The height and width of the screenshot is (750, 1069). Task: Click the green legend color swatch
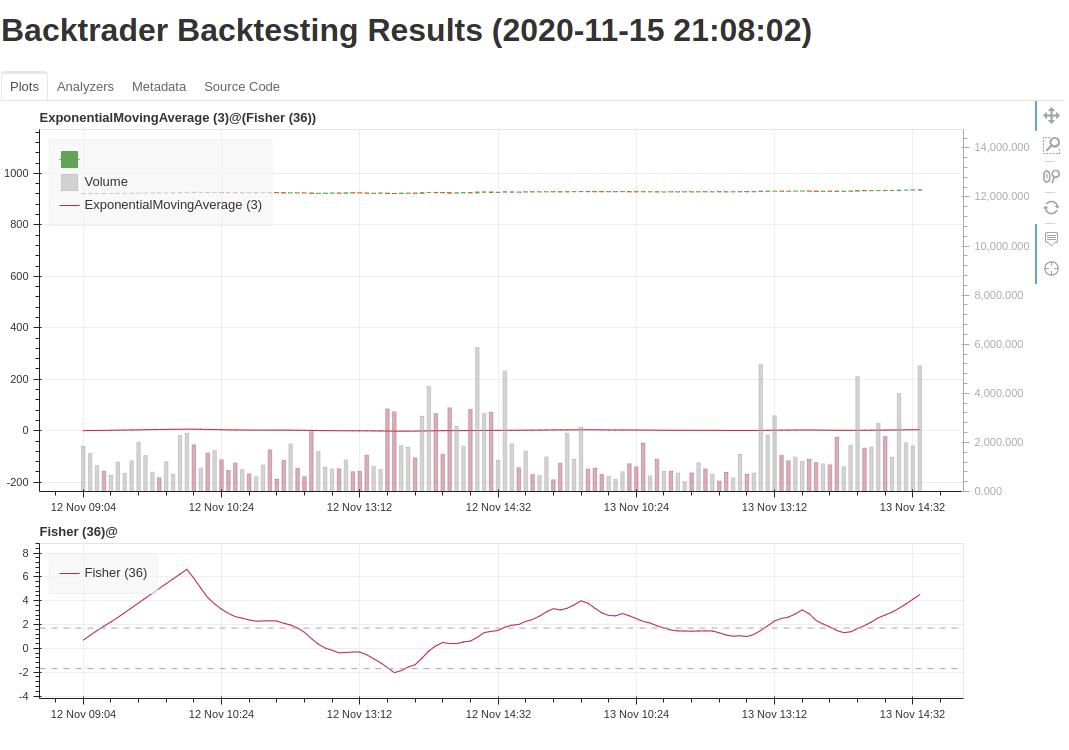click(x=68, y=158)
